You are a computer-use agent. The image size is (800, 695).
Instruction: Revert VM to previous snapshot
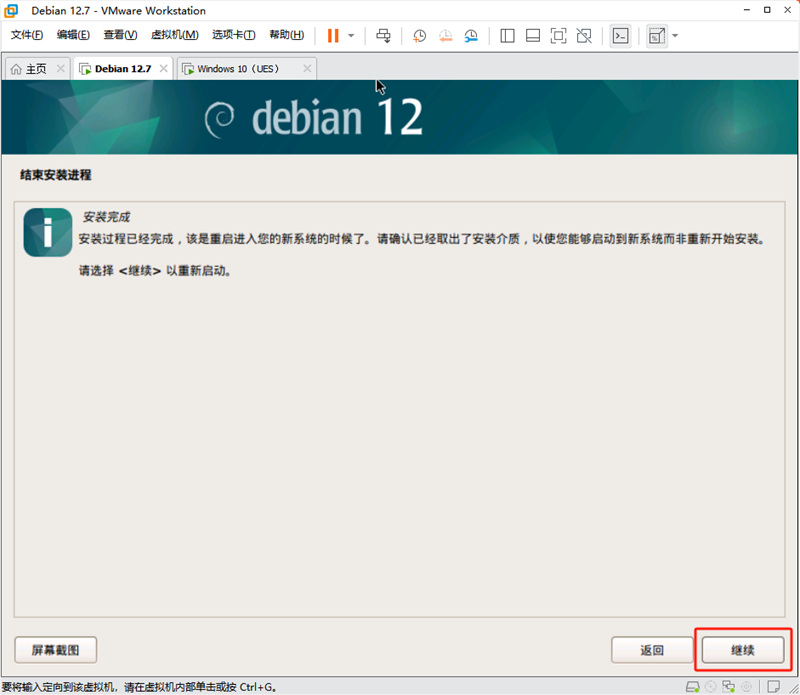click(x=445, y=36)
